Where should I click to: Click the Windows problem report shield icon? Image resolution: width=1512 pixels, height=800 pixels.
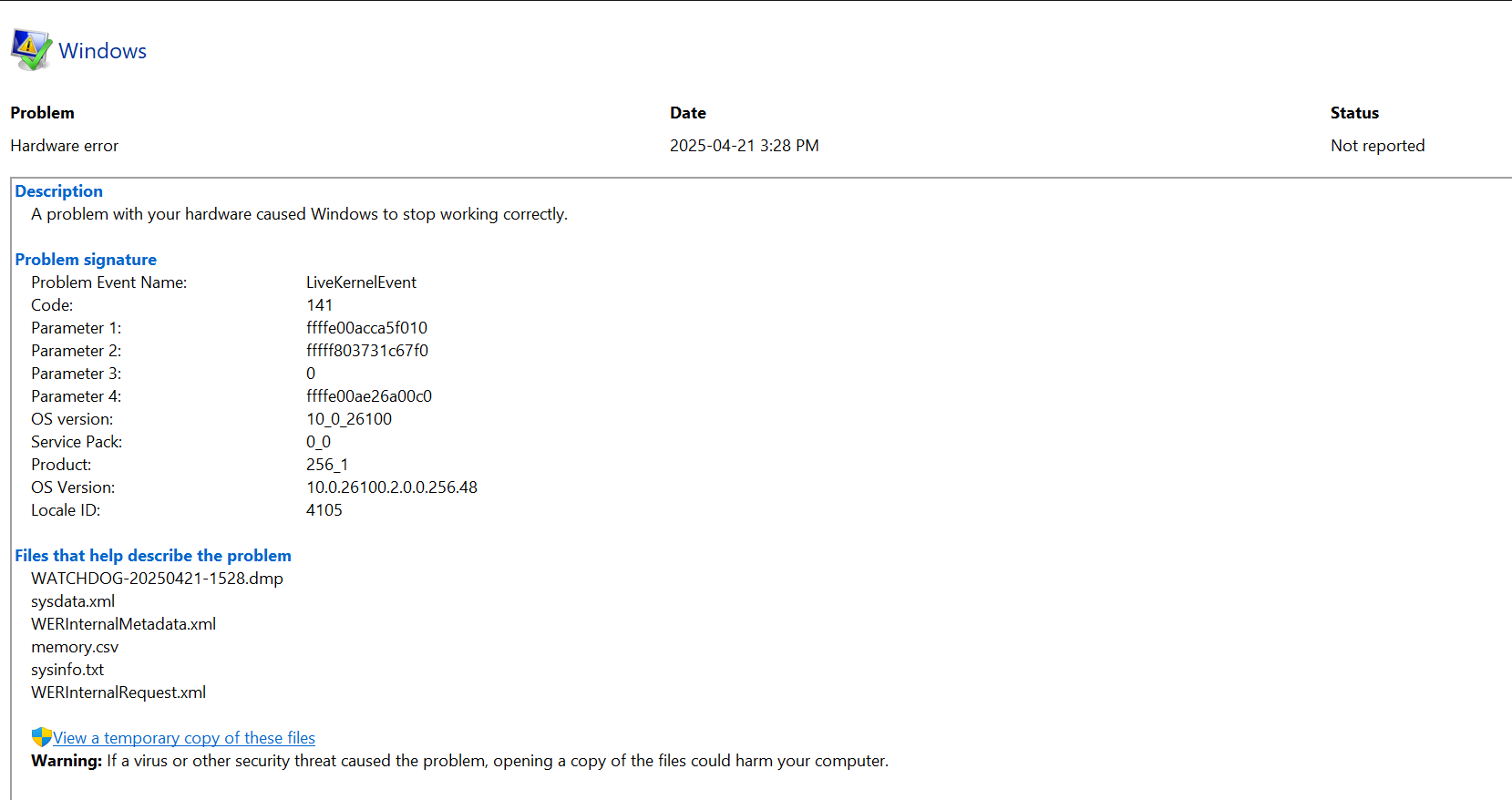click(x=31, y=49)
